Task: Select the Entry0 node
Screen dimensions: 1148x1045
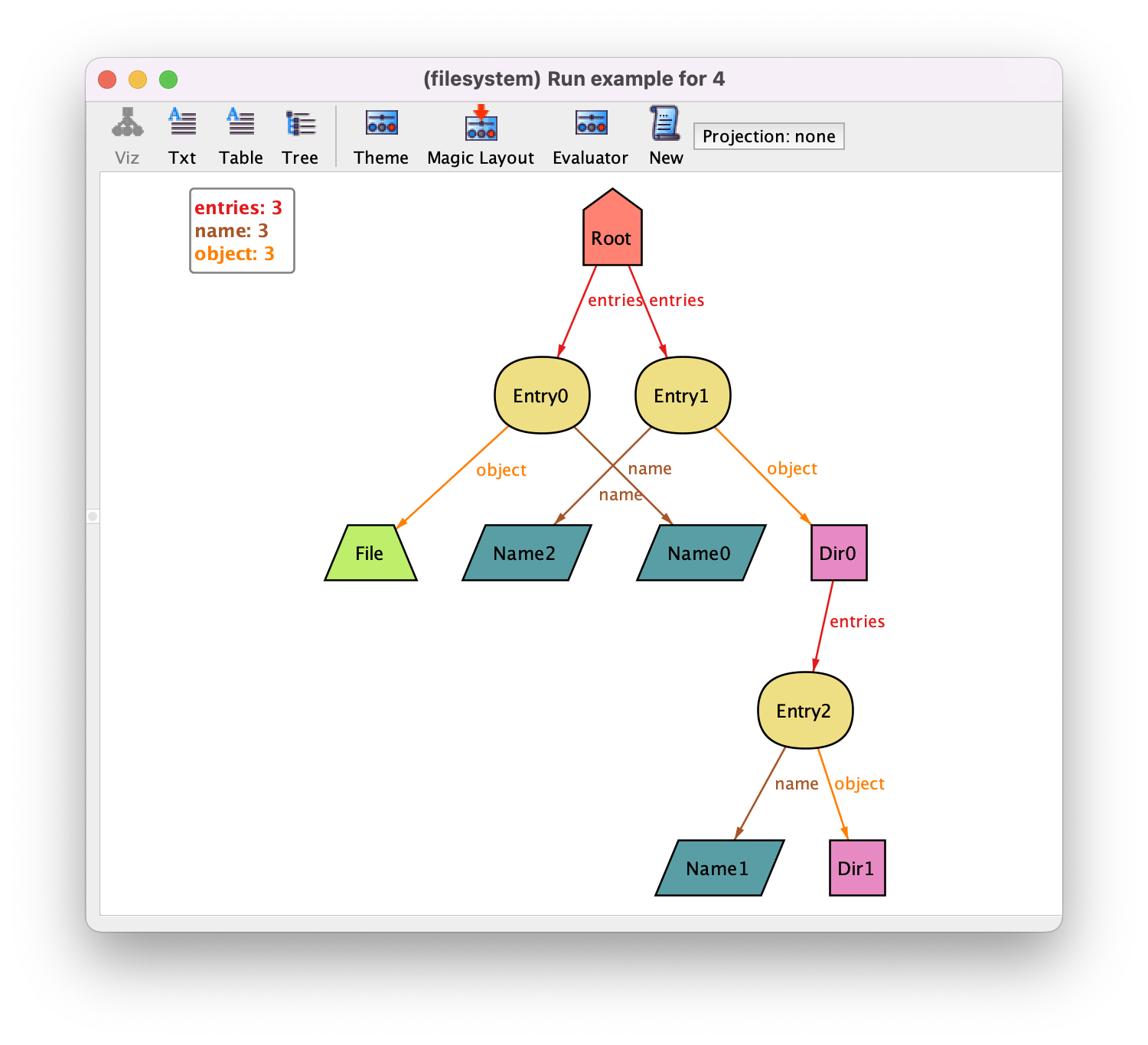Action: (542, 396)
